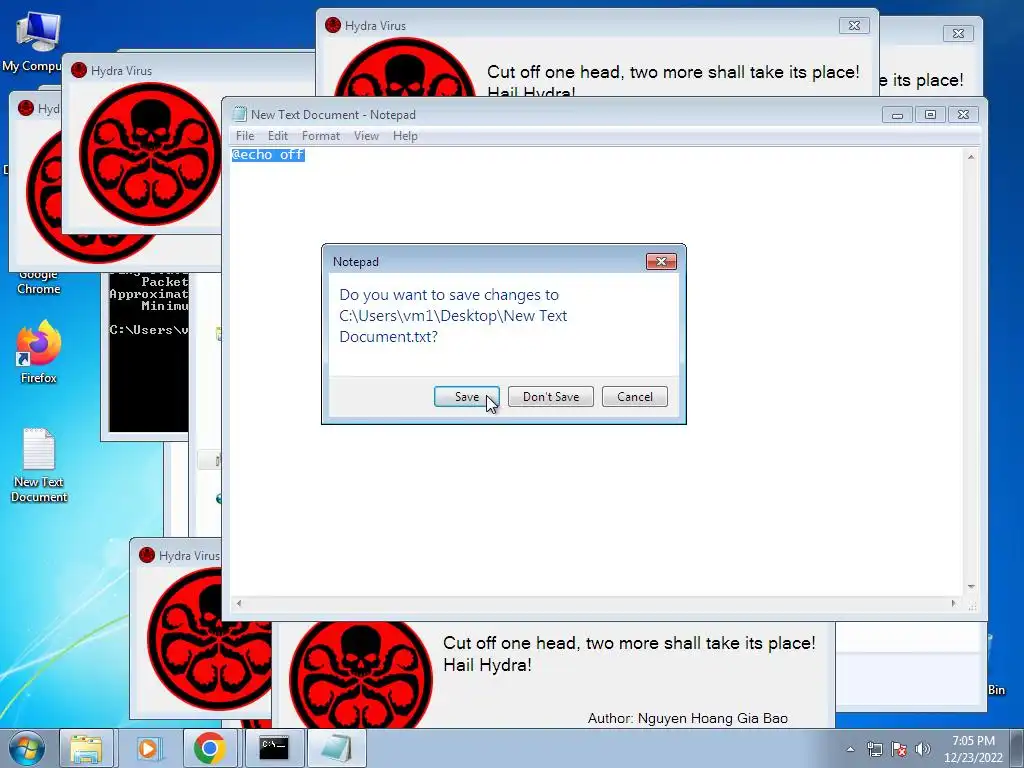Open the Notepad Help menu
1024x768 pixels.
click(405, 136)
